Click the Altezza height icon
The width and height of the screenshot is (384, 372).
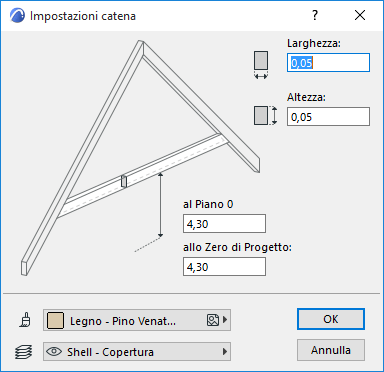tap(265, 116)
